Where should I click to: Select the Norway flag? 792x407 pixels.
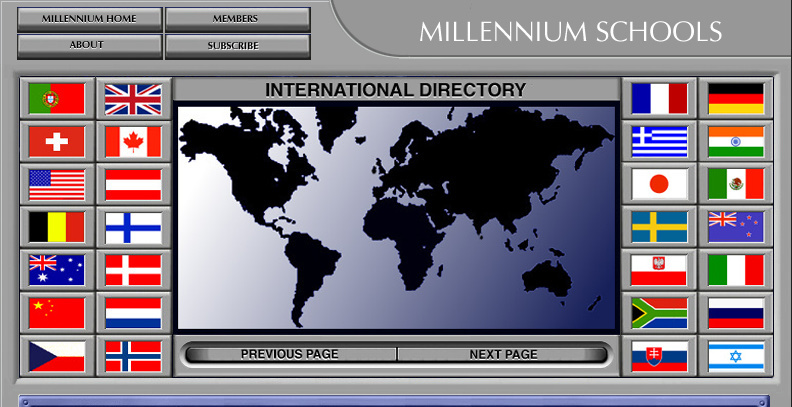pyautogui.click(x=133, y=356)
